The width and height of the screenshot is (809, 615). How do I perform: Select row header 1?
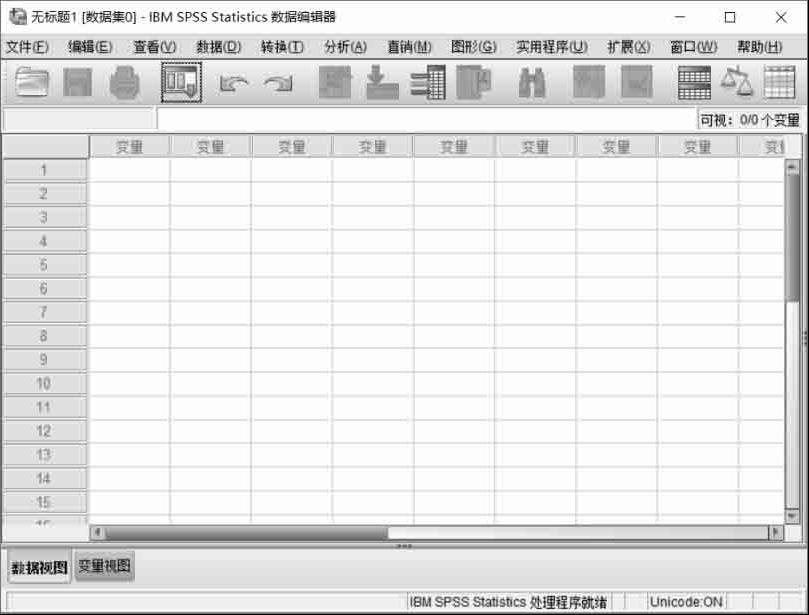pyautogui.click(x=45, y=170)
